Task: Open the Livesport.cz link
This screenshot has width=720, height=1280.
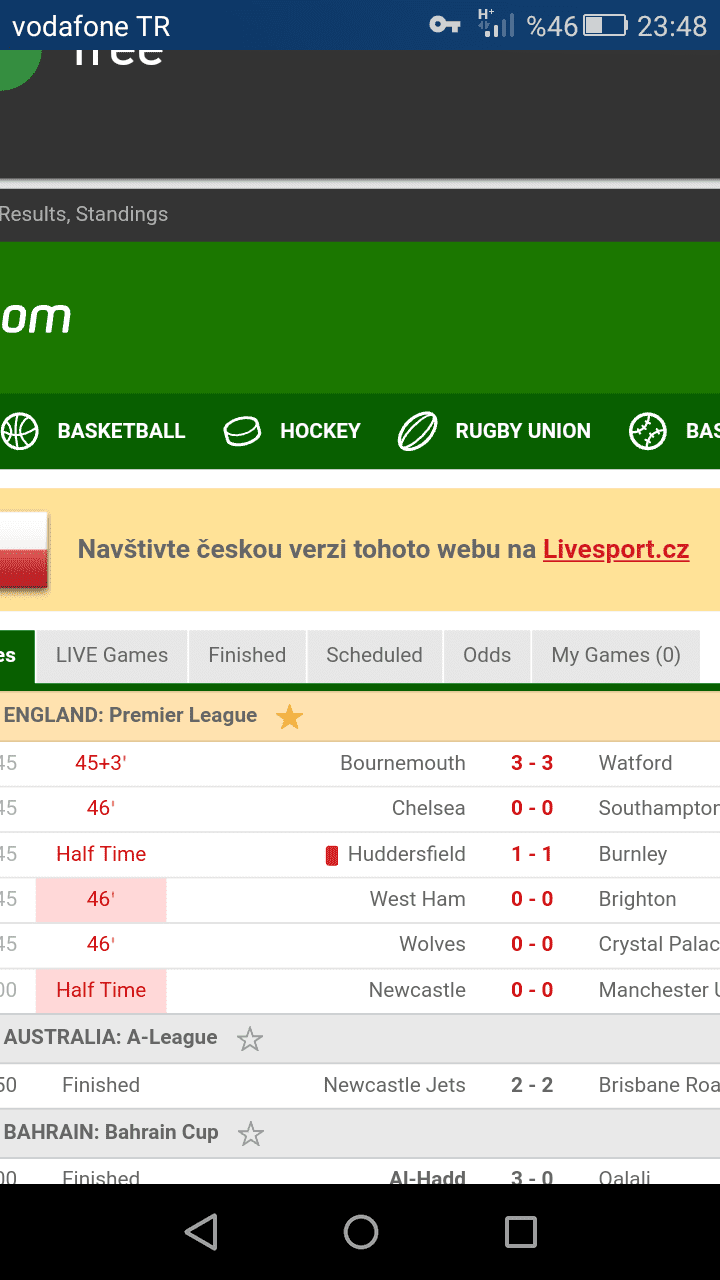Action: [616, 549]
